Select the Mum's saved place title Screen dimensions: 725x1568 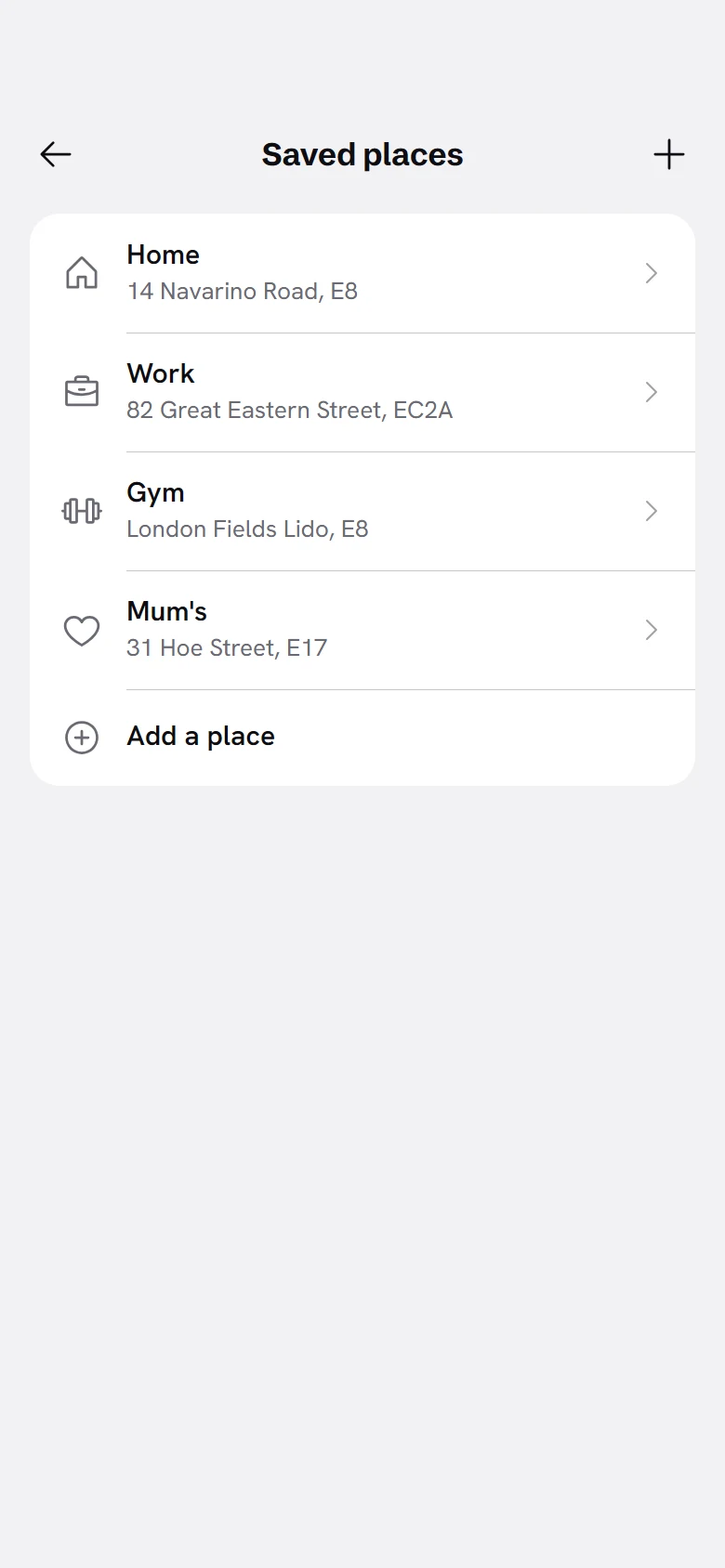point(167,611)
